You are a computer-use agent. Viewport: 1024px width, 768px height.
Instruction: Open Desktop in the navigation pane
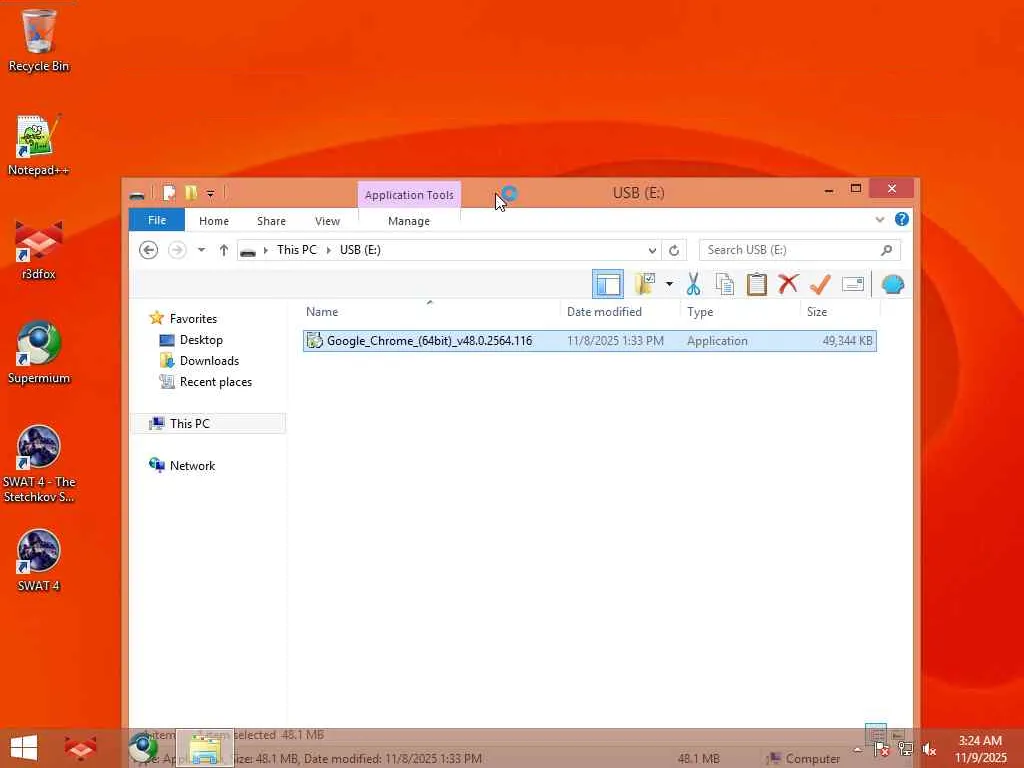(200, 340)
